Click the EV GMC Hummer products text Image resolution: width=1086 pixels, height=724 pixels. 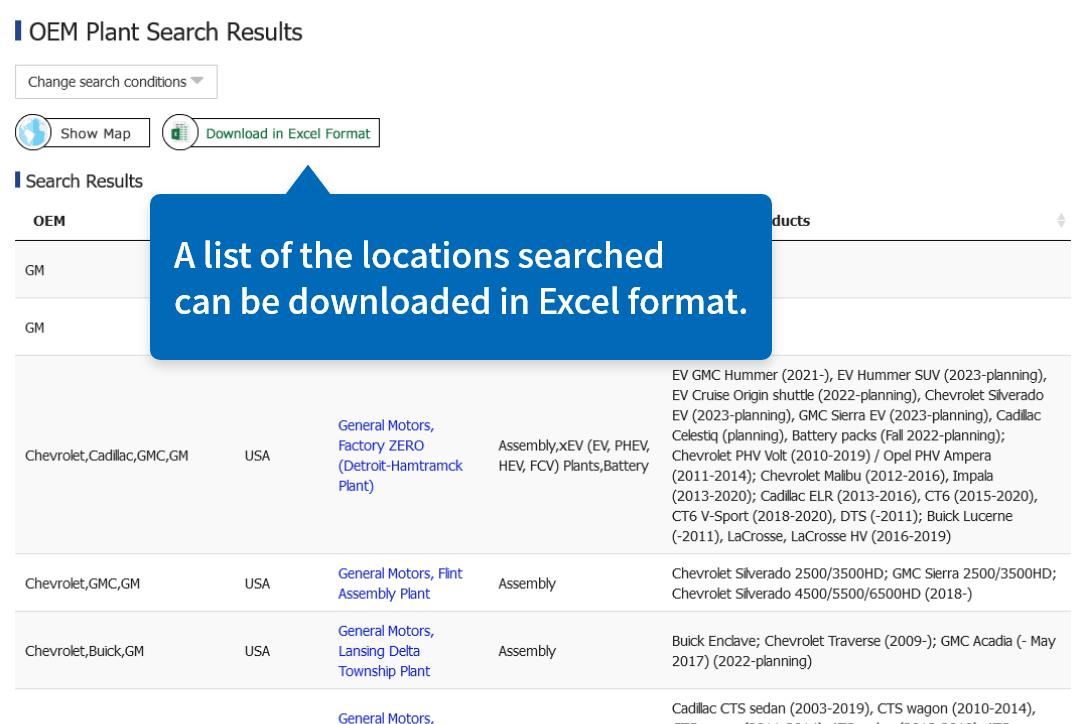tap(859, 455)
